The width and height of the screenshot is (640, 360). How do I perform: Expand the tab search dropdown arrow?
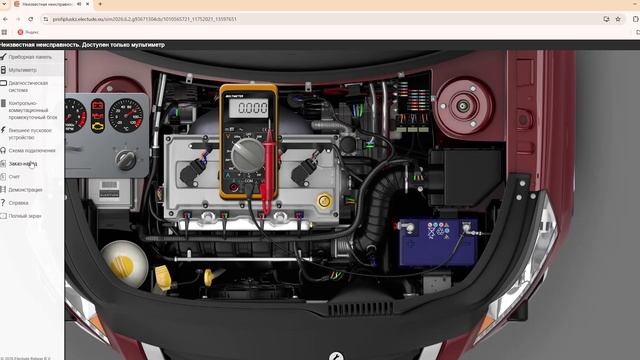pos(4,4)
